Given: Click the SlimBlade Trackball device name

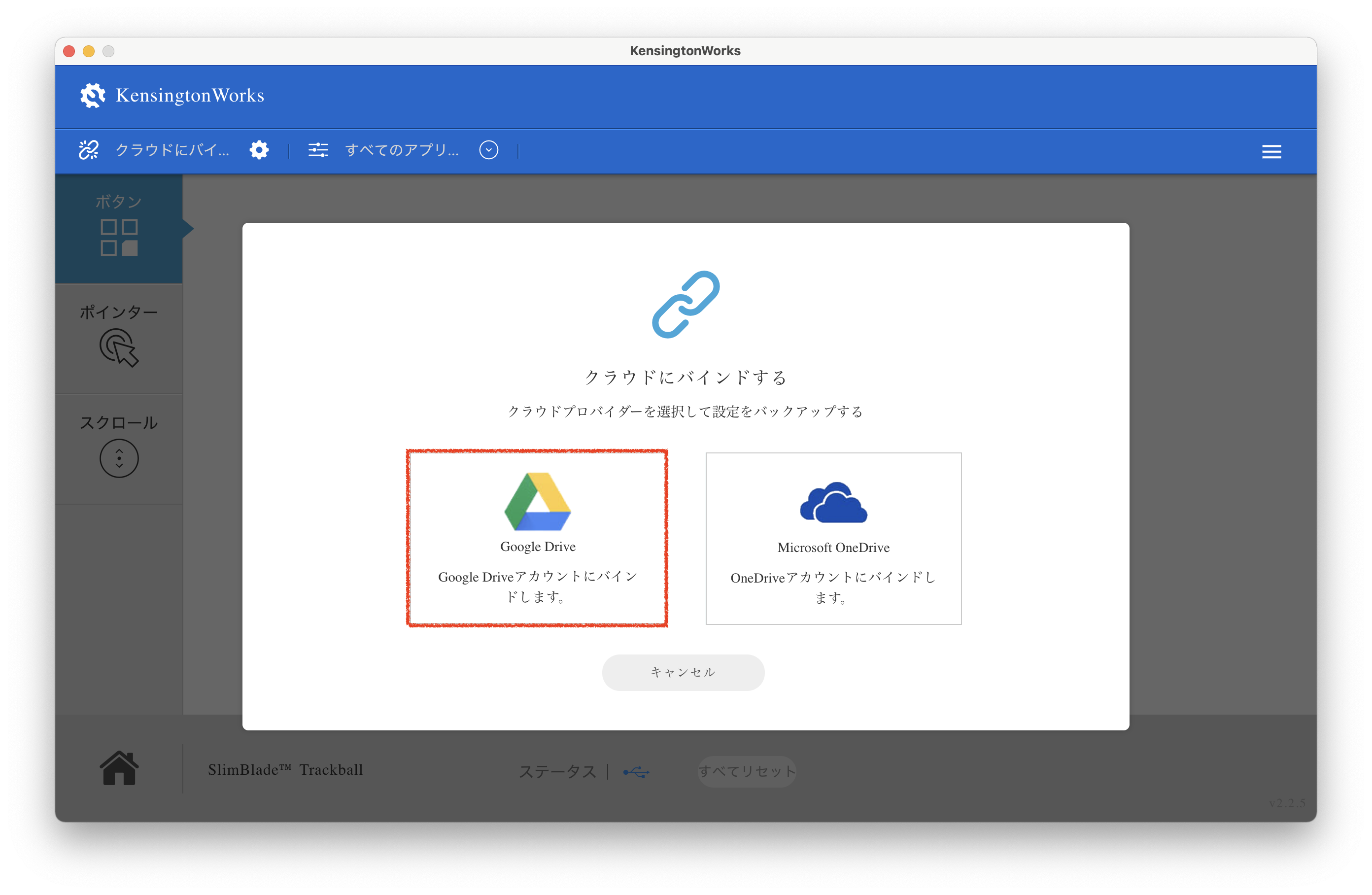Looking at the screenshot, I should coord(285,770).
